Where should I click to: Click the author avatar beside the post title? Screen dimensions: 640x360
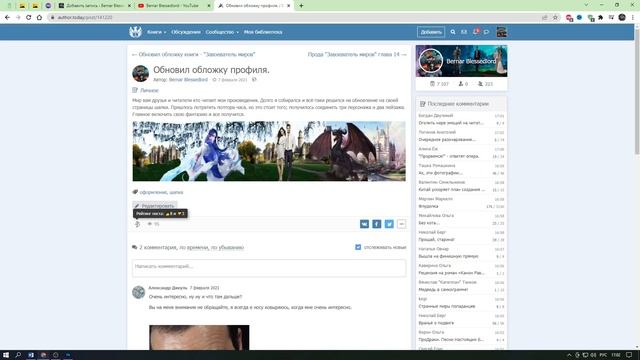coord(140,73)
